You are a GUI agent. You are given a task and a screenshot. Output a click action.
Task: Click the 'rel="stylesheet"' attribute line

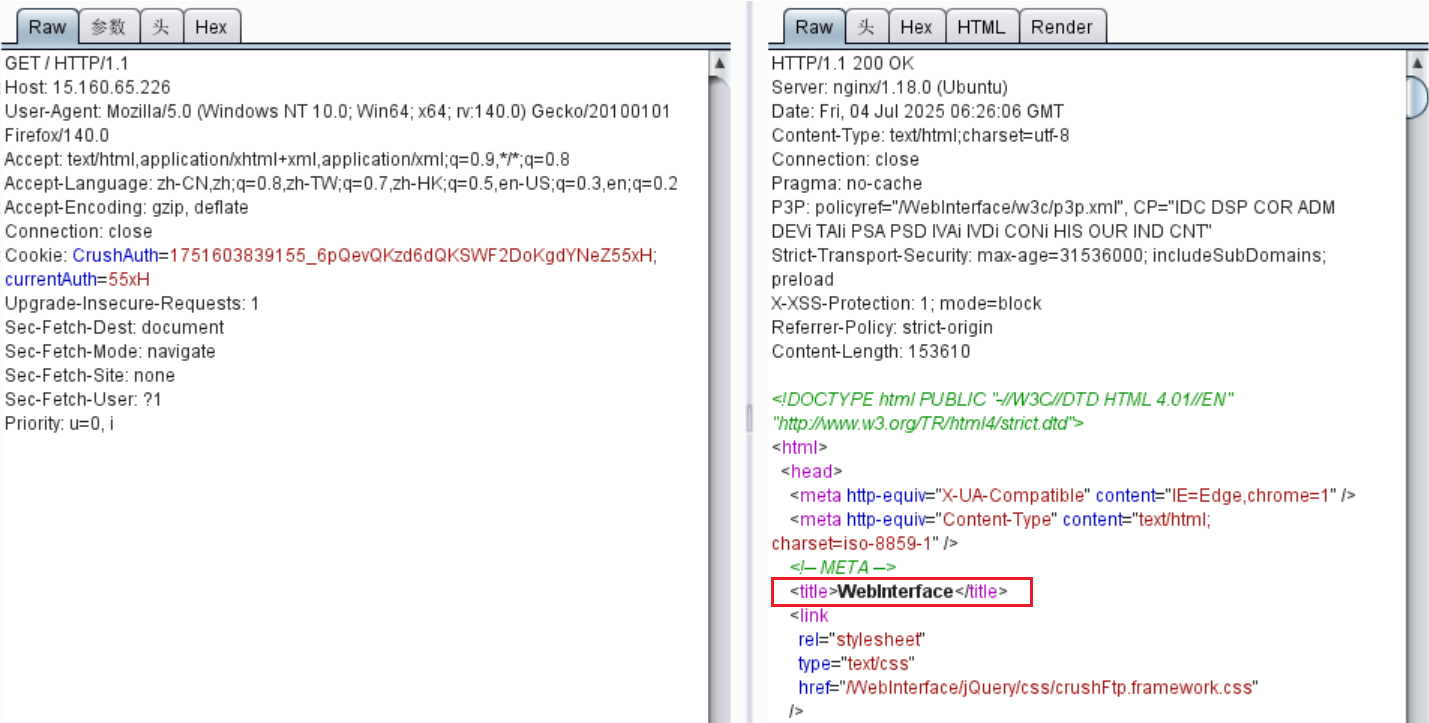pos(863,639)
